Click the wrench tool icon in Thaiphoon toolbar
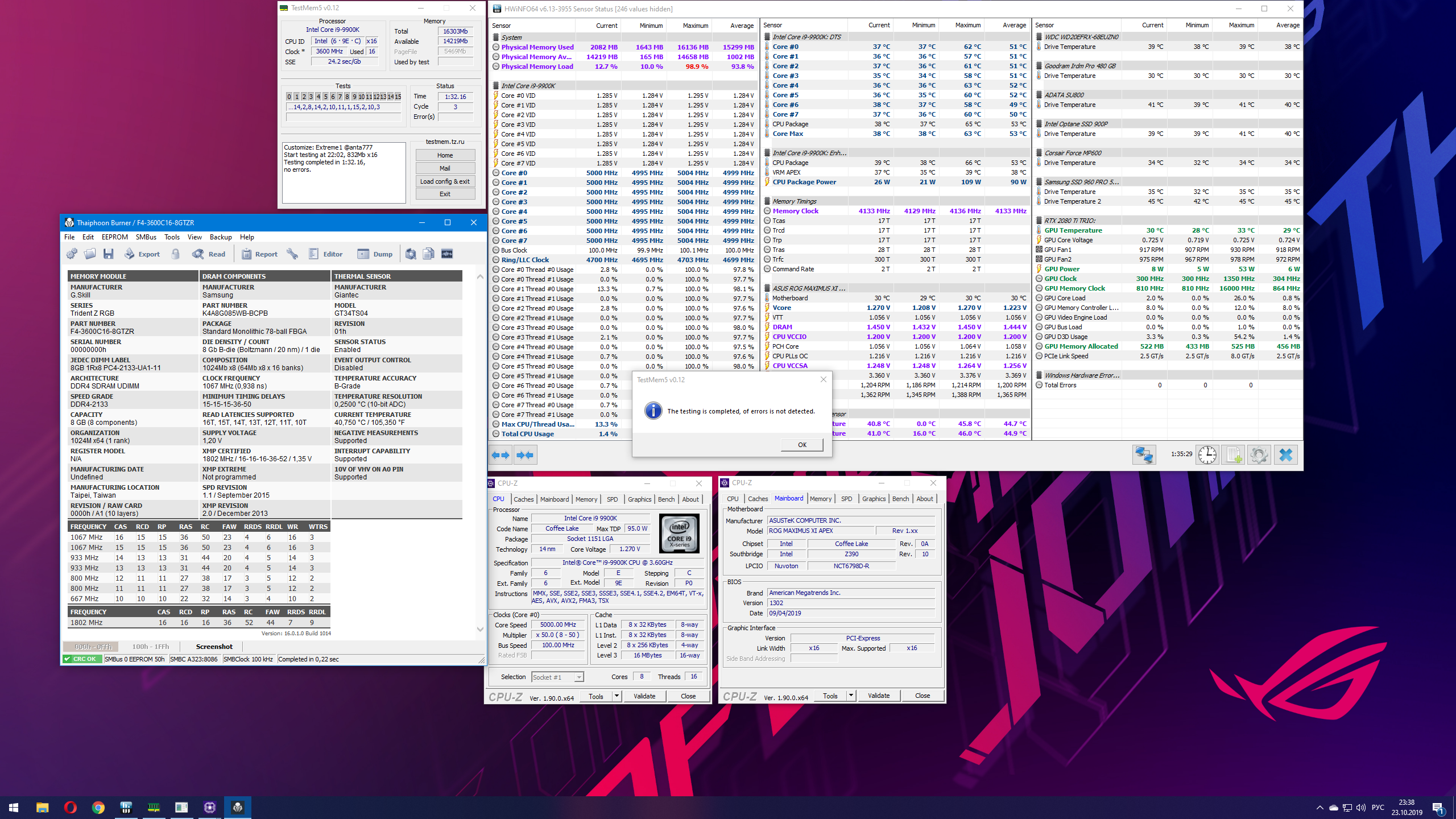This screenshot has width=1456, height=819. 292,254
